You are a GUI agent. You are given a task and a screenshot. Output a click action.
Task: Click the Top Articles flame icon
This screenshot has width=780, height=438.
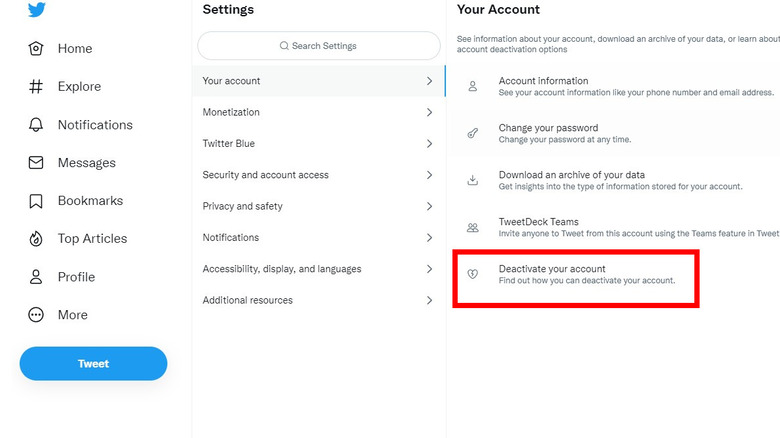click(37, 239)
